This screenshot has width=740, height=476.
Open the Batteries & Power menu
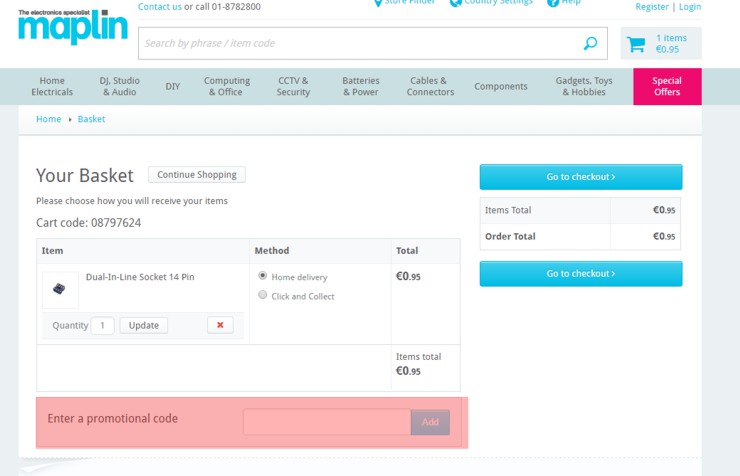[361, 86]
